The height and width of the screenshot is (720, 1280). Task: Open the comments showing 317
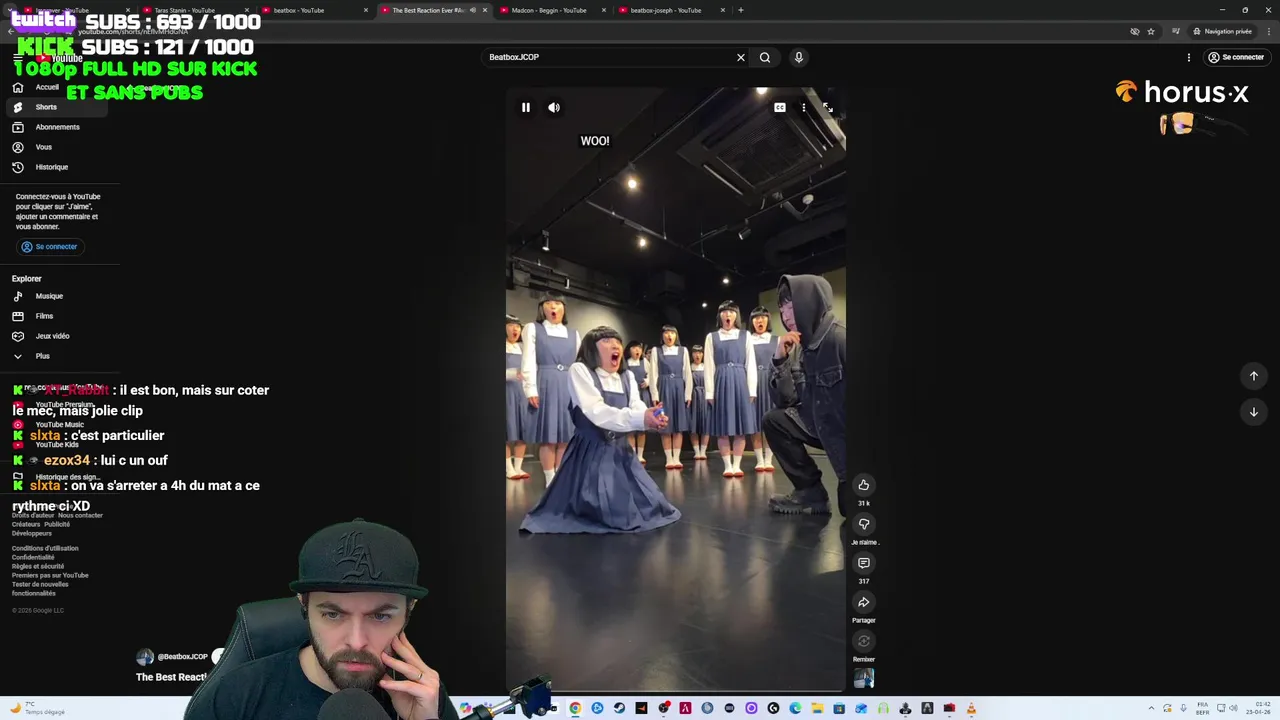[x=864, y=563]
